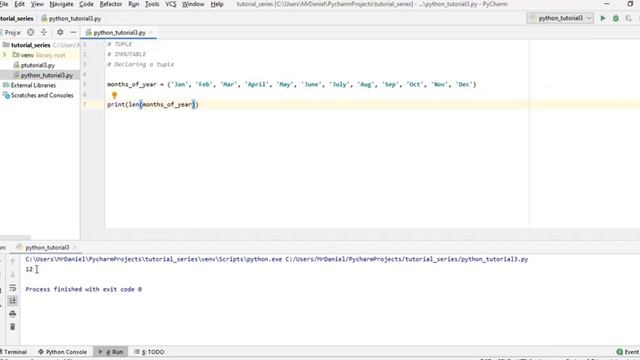The image size is (640, 360).
Task: Select External Libraries node
Action: coord(33,85)
